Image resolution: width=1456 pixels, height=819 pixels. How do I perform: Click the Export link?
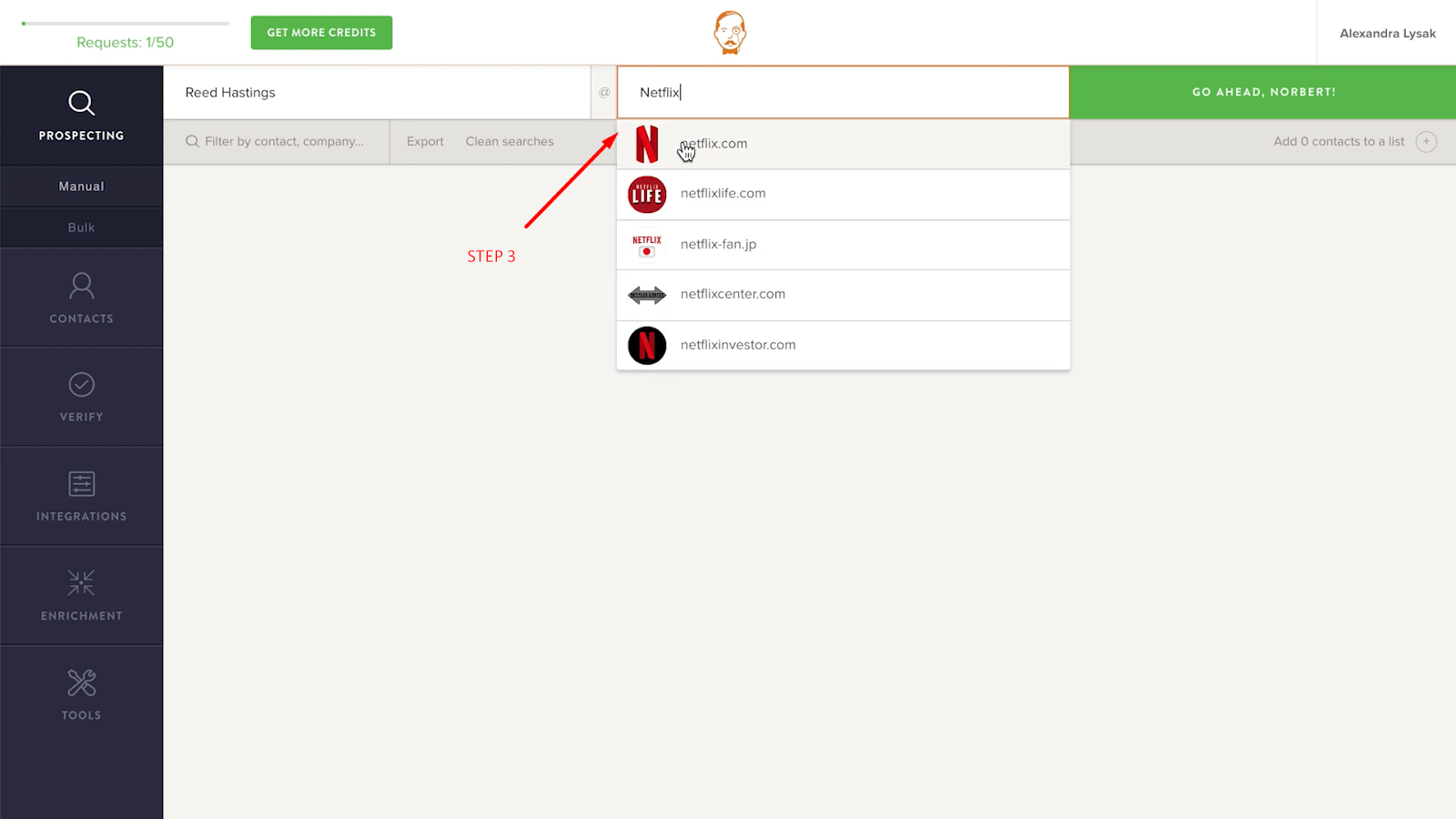point(425,141)
